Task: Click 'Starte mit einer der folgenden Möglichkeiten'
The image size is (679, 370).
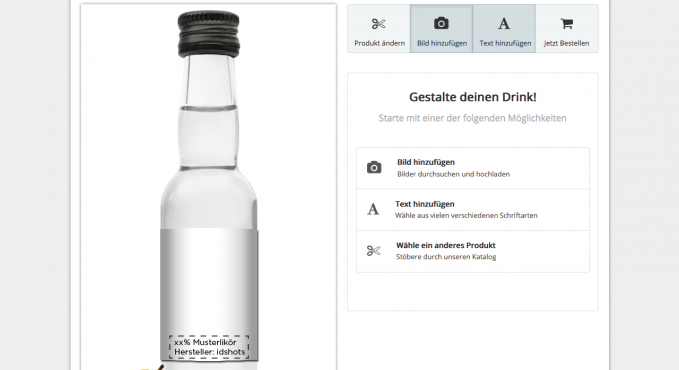Action: [x=472, y=118]
